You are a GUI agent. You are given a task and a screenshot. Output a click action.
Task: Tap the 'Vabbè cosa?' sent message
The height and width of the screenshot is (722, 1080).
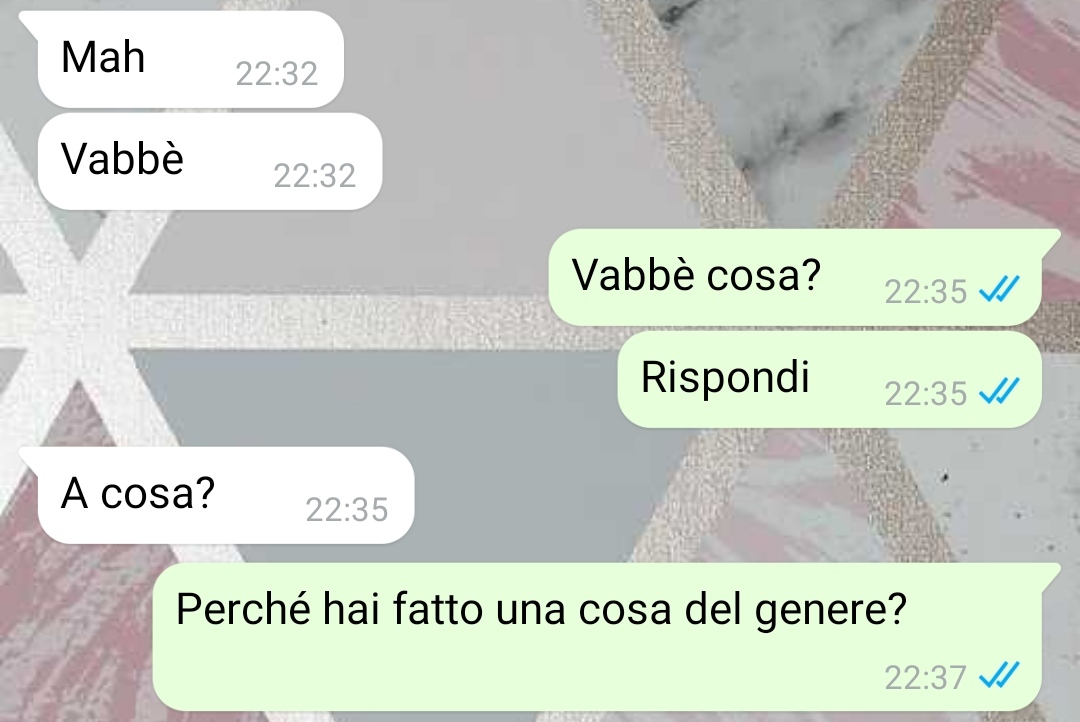click(x=795, y=277)
